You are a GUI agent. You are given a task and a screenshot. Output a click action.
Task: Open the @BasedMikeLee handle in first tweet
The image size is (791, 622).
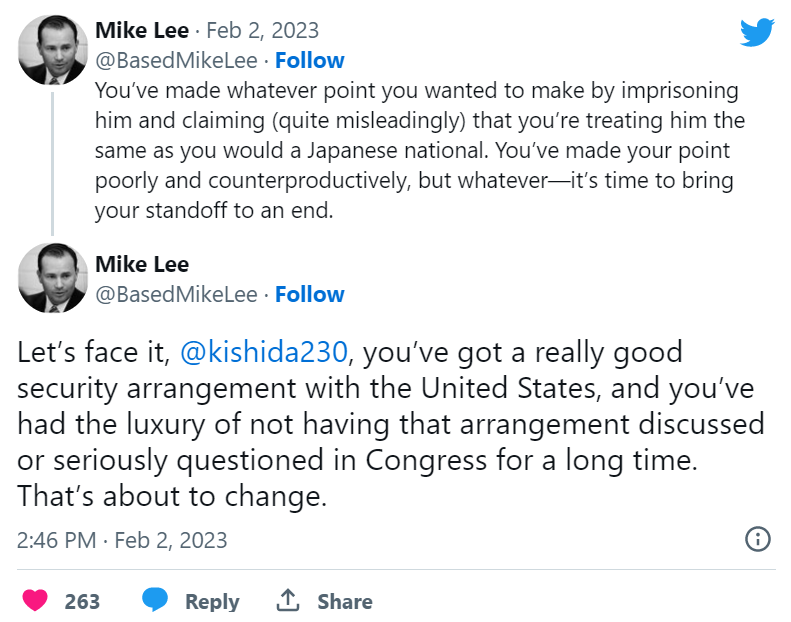[177, 60]
